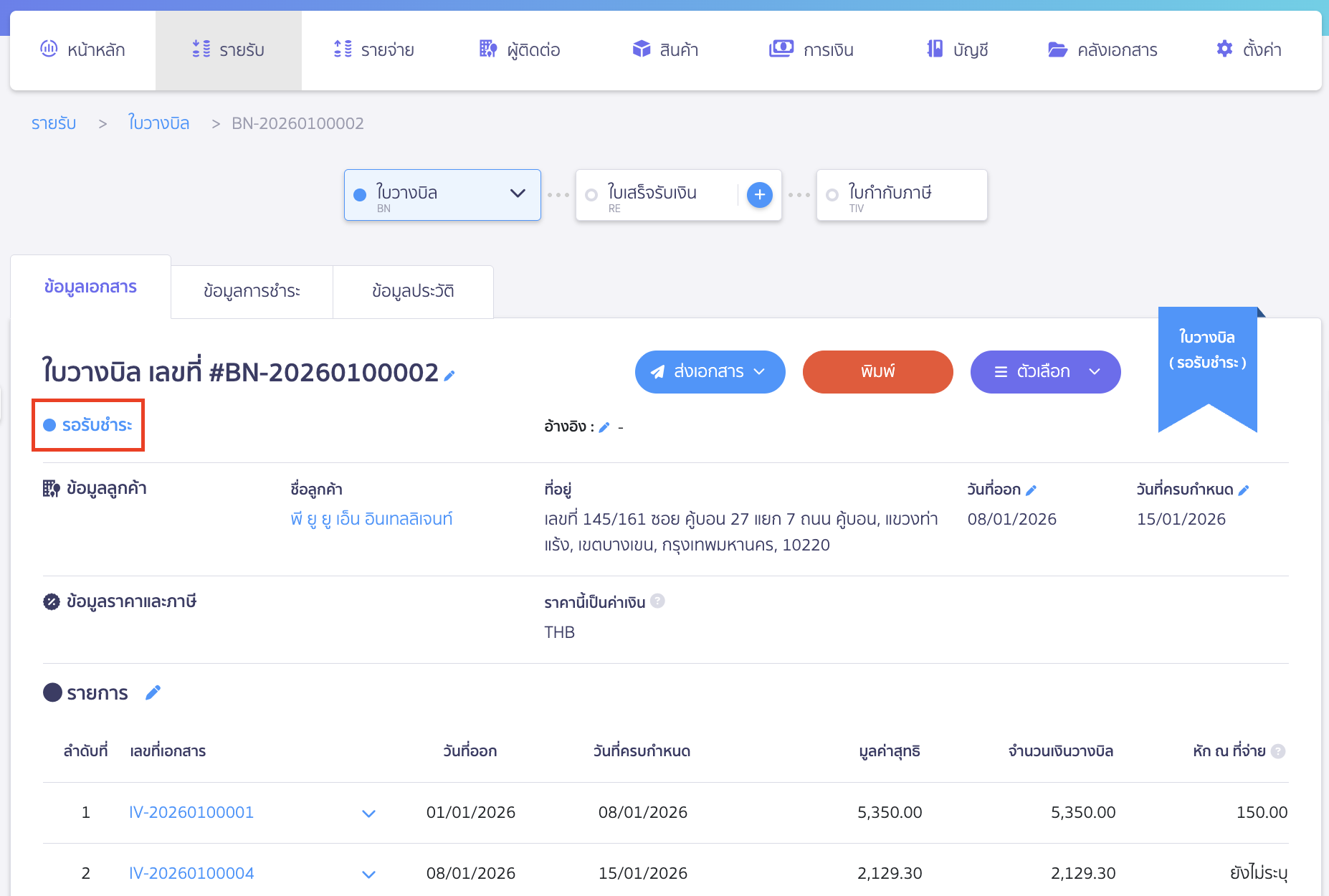
Task: Click the orange พิมพ์ print button
Action: [877, 371]
